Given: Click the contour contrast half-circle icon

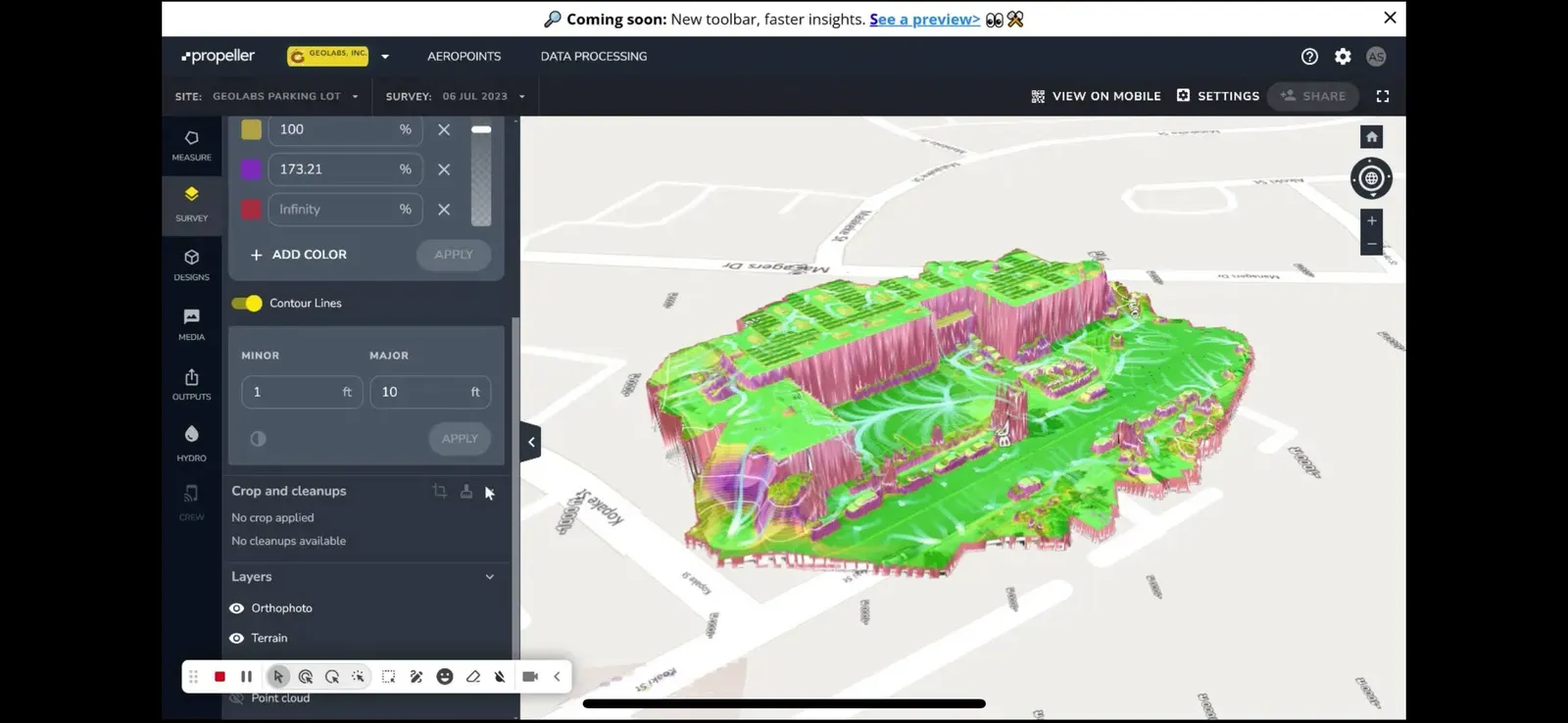Looking at the screenshot, I should [258, 439].
